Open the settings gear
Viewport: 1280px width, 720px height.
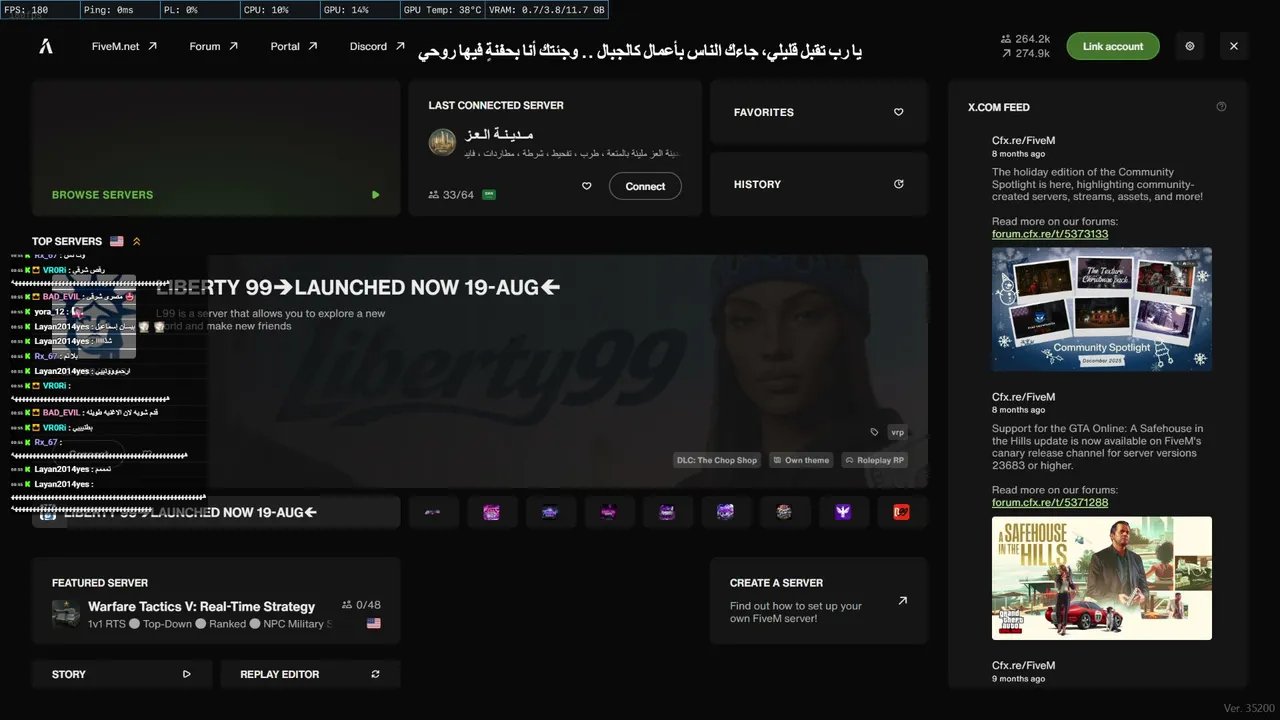pos(1190,46)
